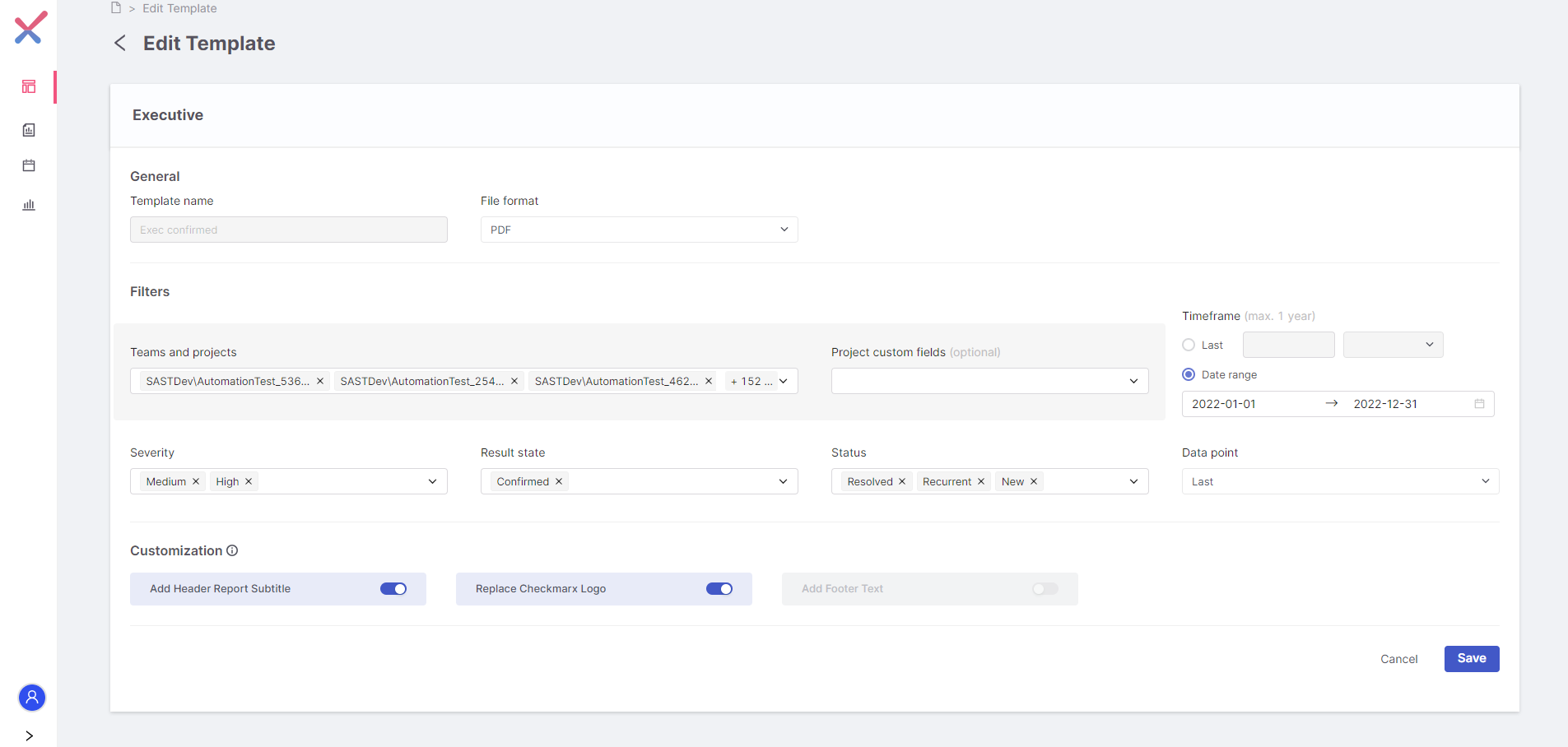Click the Template name input field
The width and height of the screenshot is (1568, 747).
[x=289, y=230]
